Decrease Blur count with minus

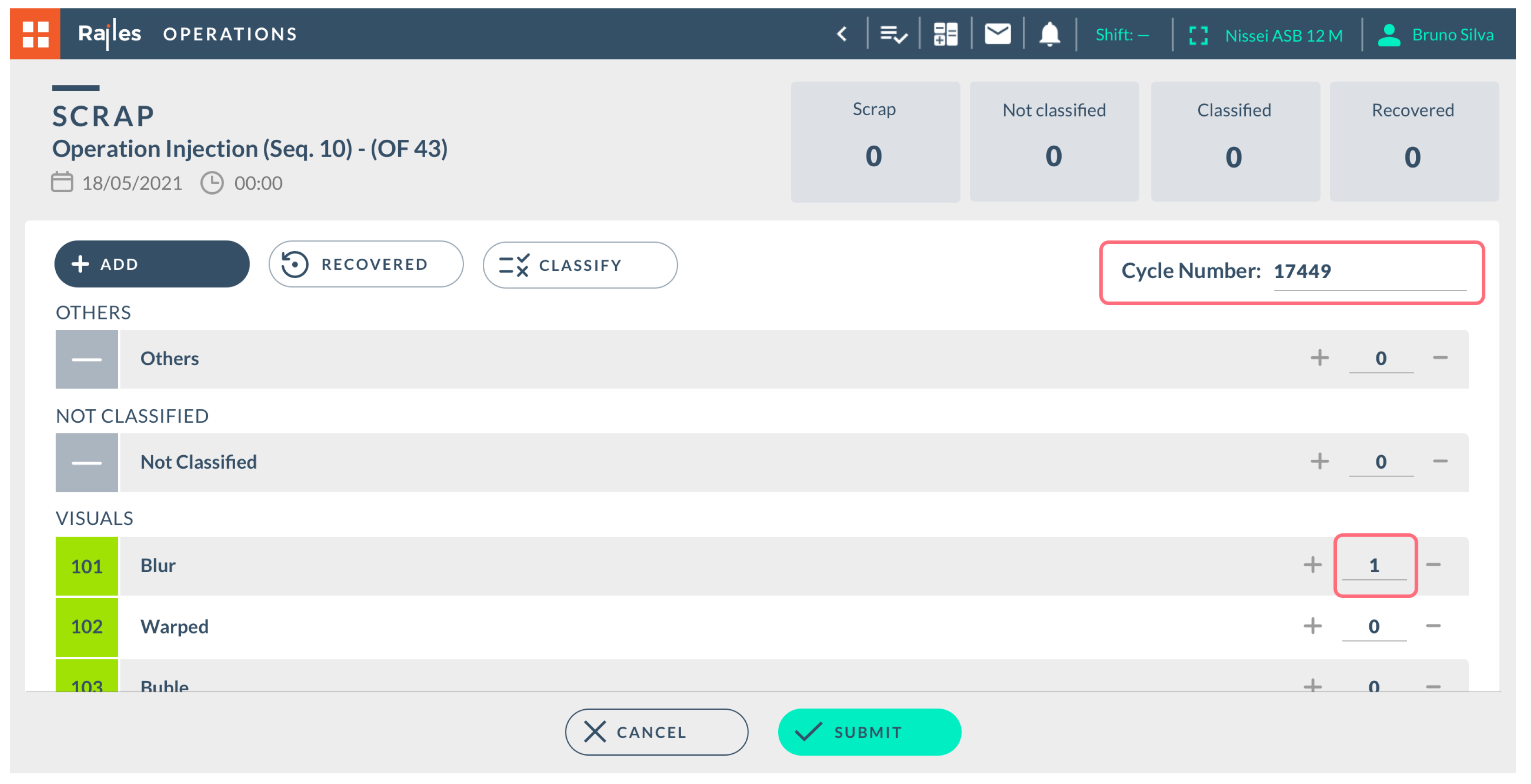[1433, 564]
